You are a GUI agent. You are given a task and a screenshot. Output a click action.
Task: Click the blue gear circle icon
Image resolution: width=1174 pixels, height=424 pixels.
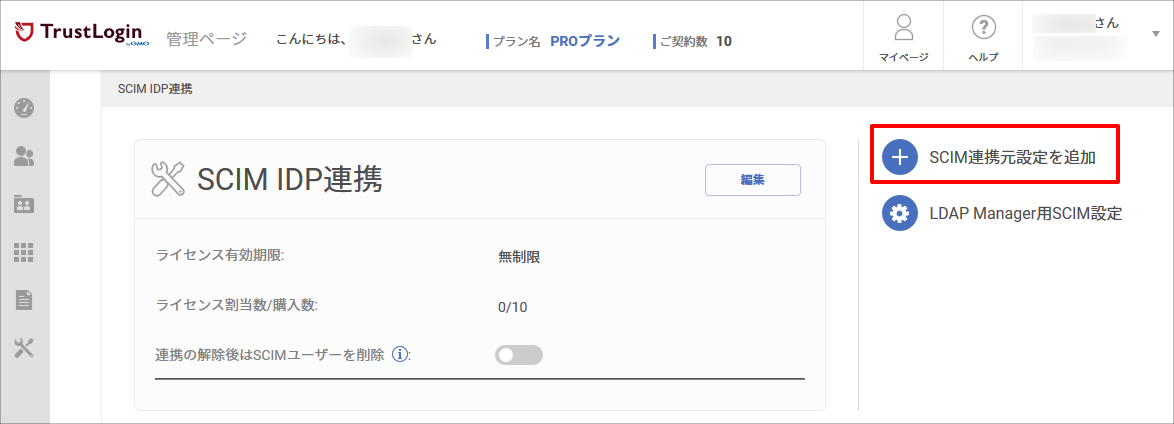click(x=900, y=213)
